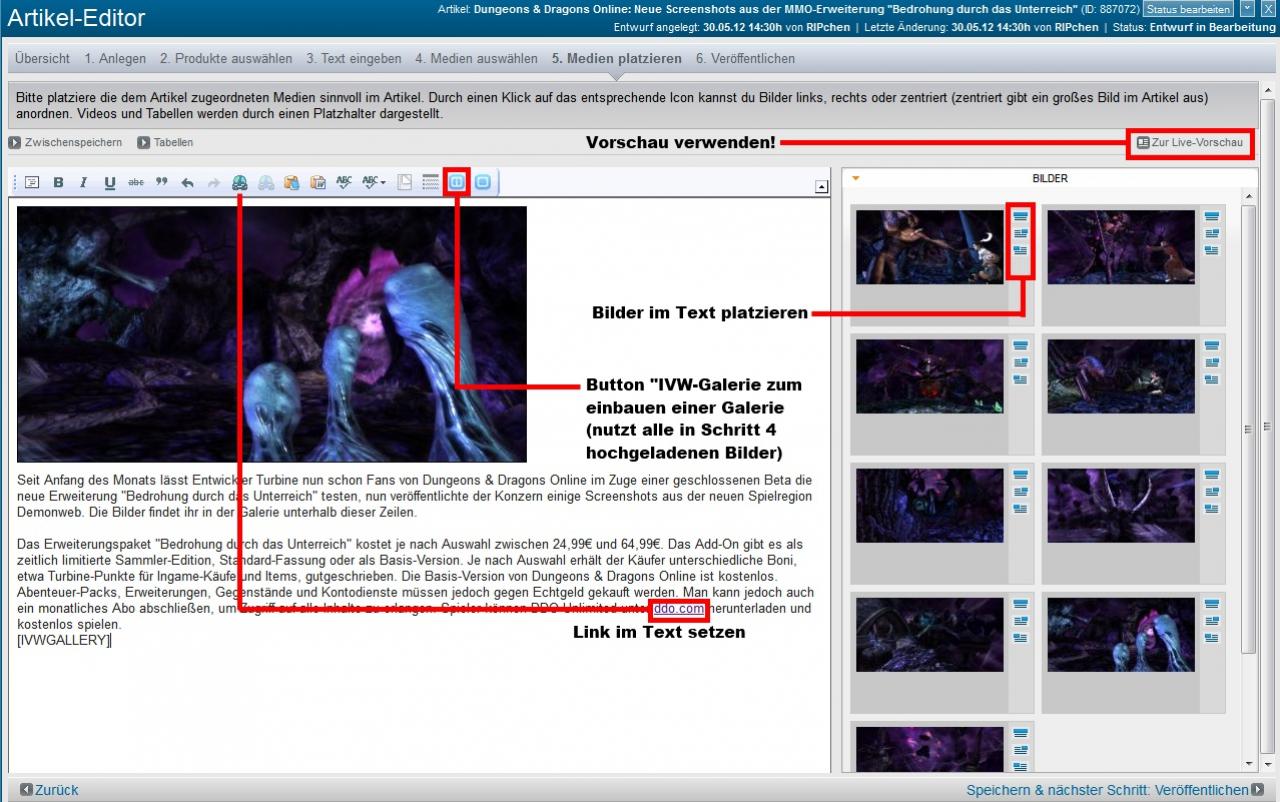Toggle italic formatting in editor toolbar
1280x802 pixels.
(83, 183)
